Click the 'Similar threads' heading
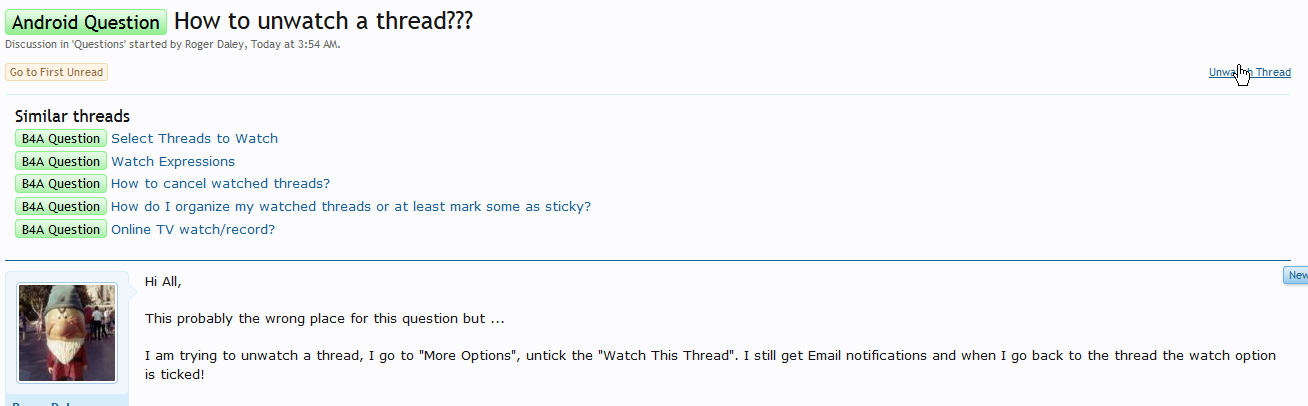 [x=72, y=116]
